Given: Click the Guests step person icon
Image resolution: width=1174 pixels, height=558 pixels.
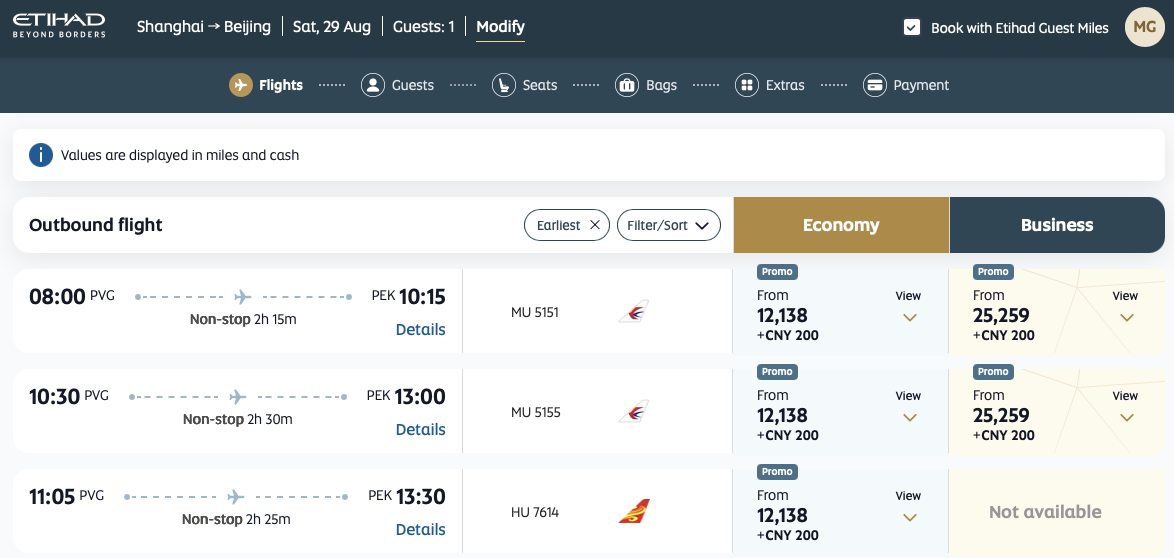Looking at the screenshot, I should 373,85.
